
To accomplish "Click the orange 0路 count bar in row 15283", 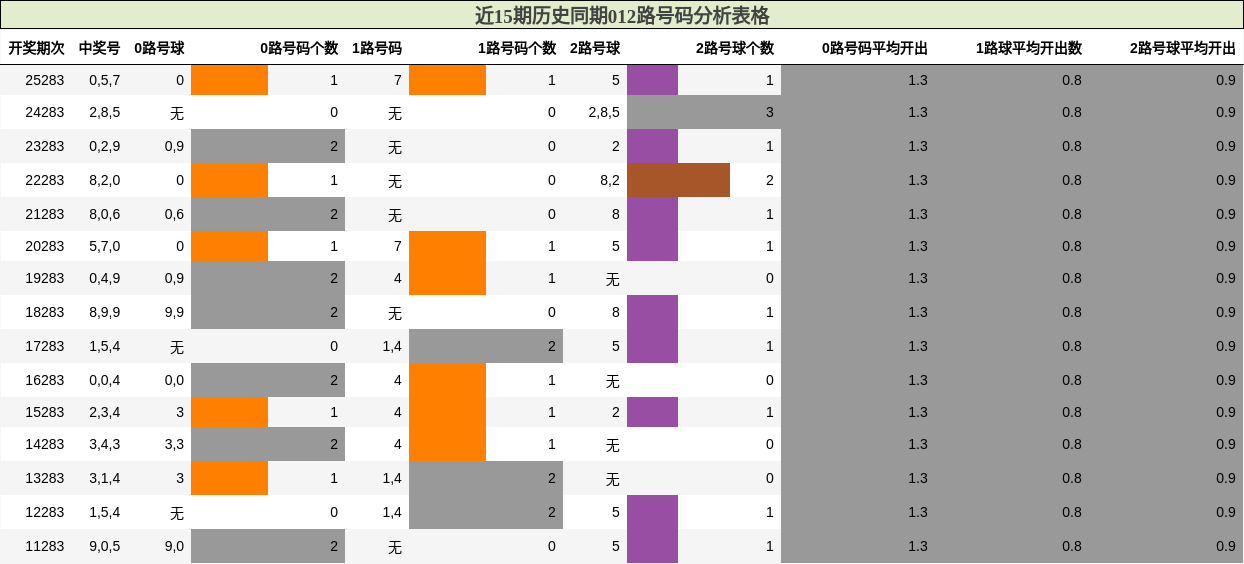I will coord(229,412).
